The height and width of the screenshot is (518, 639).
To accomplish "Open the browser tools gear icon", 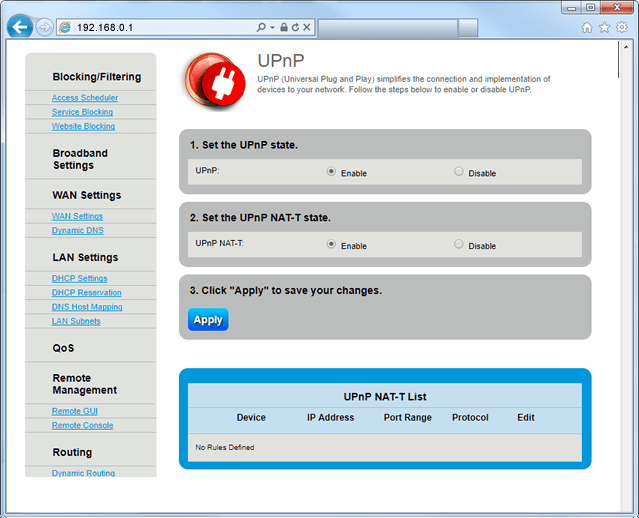I will click(x=621, y=27).
